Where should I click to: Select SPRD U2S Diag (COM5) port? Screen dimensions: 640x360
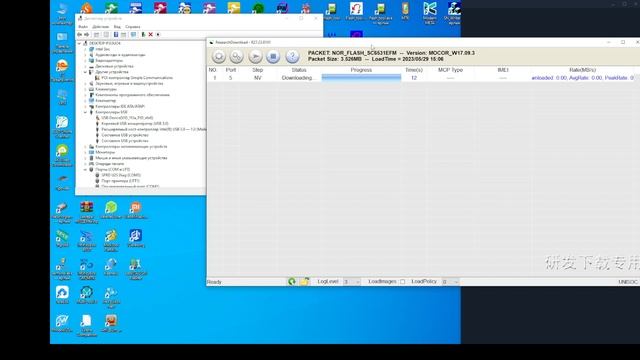tap(121, 175)
